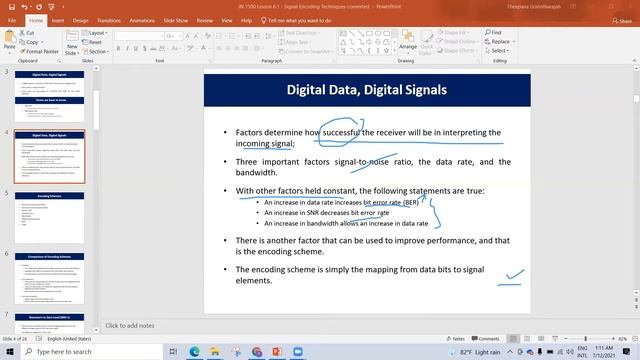Start slideshow from beginning toolbar icon
Screen dimensions: 640x360
point(51,7)
